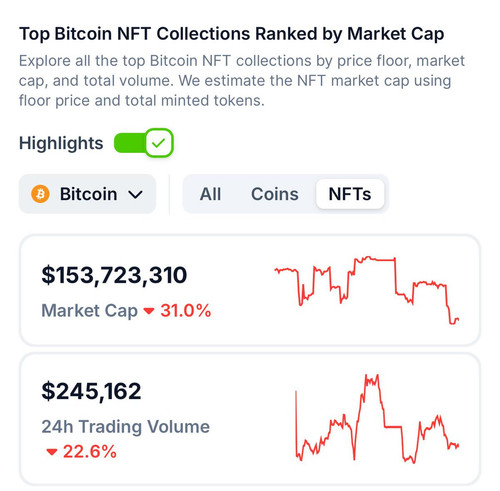Viewport: 500px width, 491px height.
Task: Click the 31.0% market cap change
Action: click(x=186, y=311)
